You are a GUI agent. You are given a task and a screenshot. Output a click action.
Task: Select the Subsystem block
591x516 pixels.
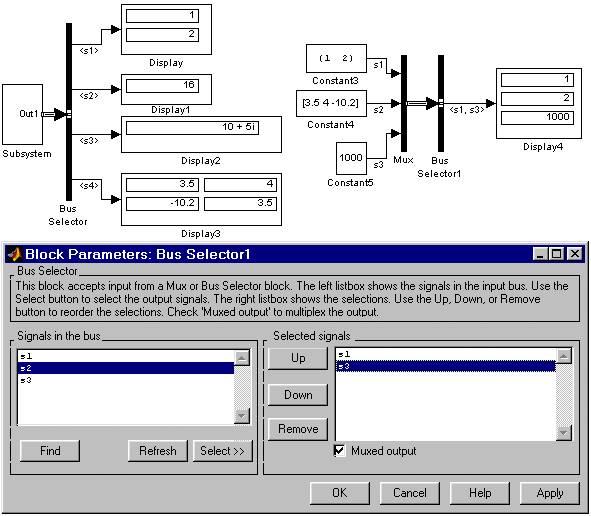click(23, 115)
